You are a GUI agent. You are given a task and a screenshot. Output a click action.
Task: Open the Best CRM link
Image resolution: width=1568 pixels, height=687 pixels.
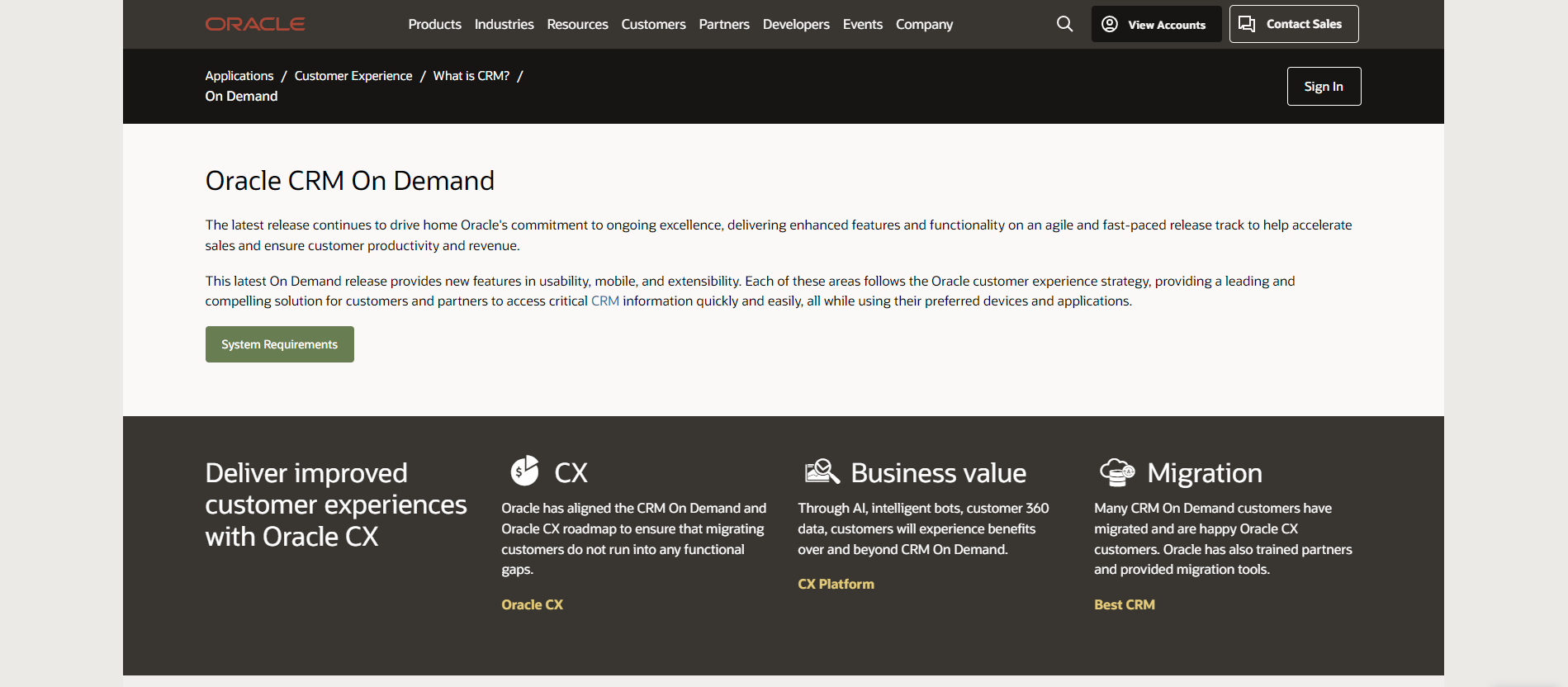pos(1124,604)
